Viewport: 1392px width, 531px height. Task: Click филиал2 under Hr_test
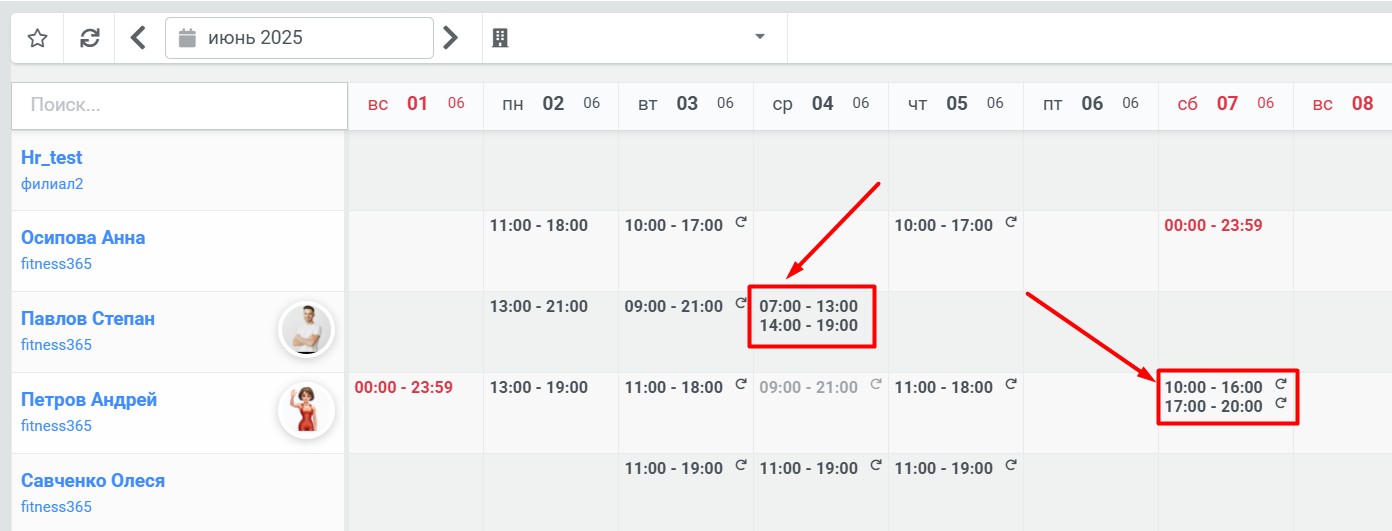50,184
